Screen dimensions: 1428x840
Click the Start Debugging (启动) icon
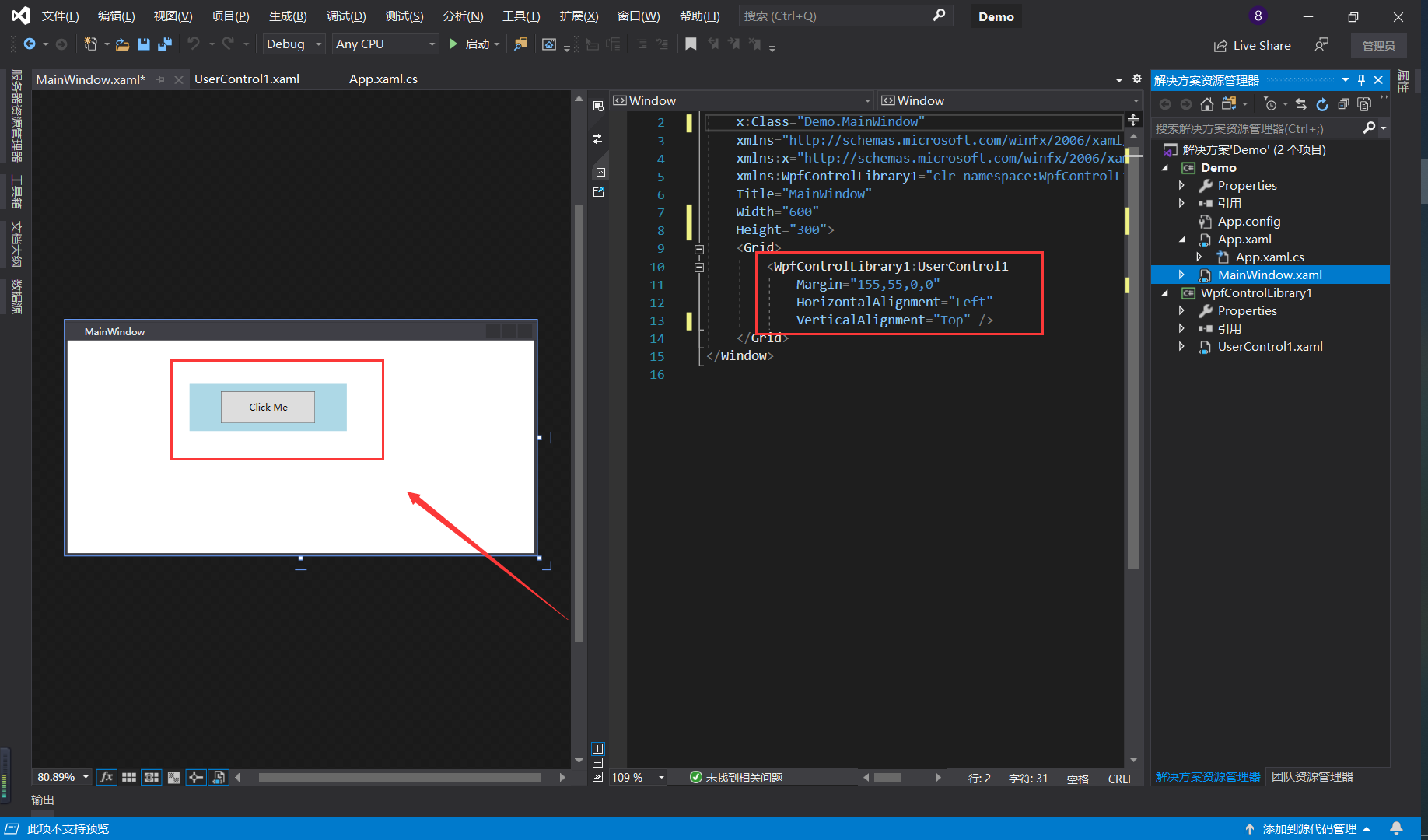453,44
